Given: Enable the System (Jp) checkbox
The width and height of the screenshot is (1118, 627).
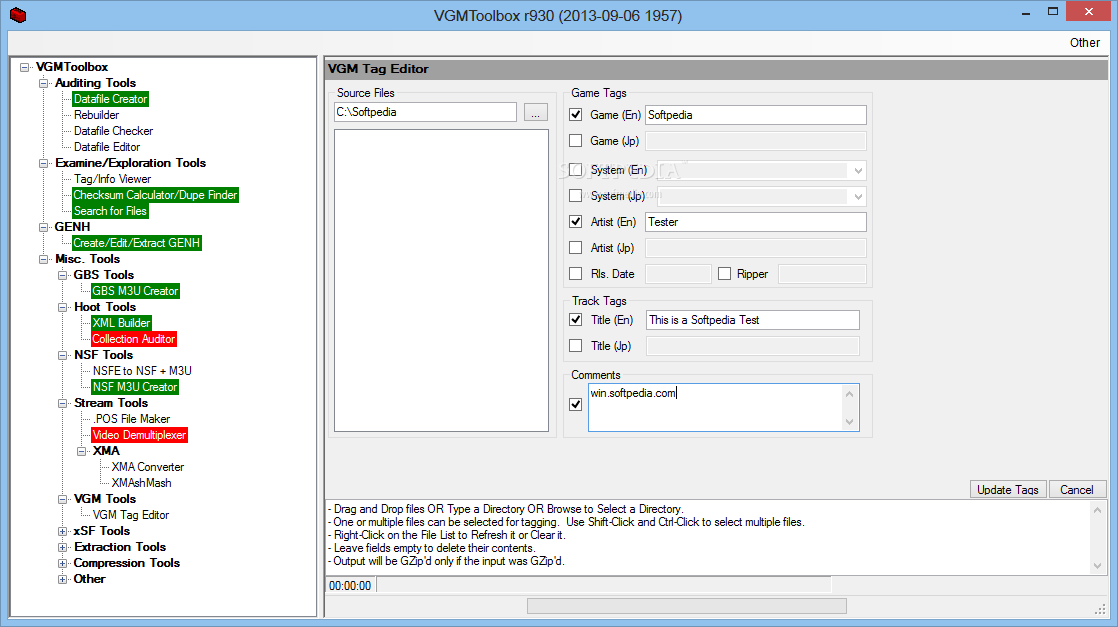Looking at the screenshot, I should click(x=576, y=195).
